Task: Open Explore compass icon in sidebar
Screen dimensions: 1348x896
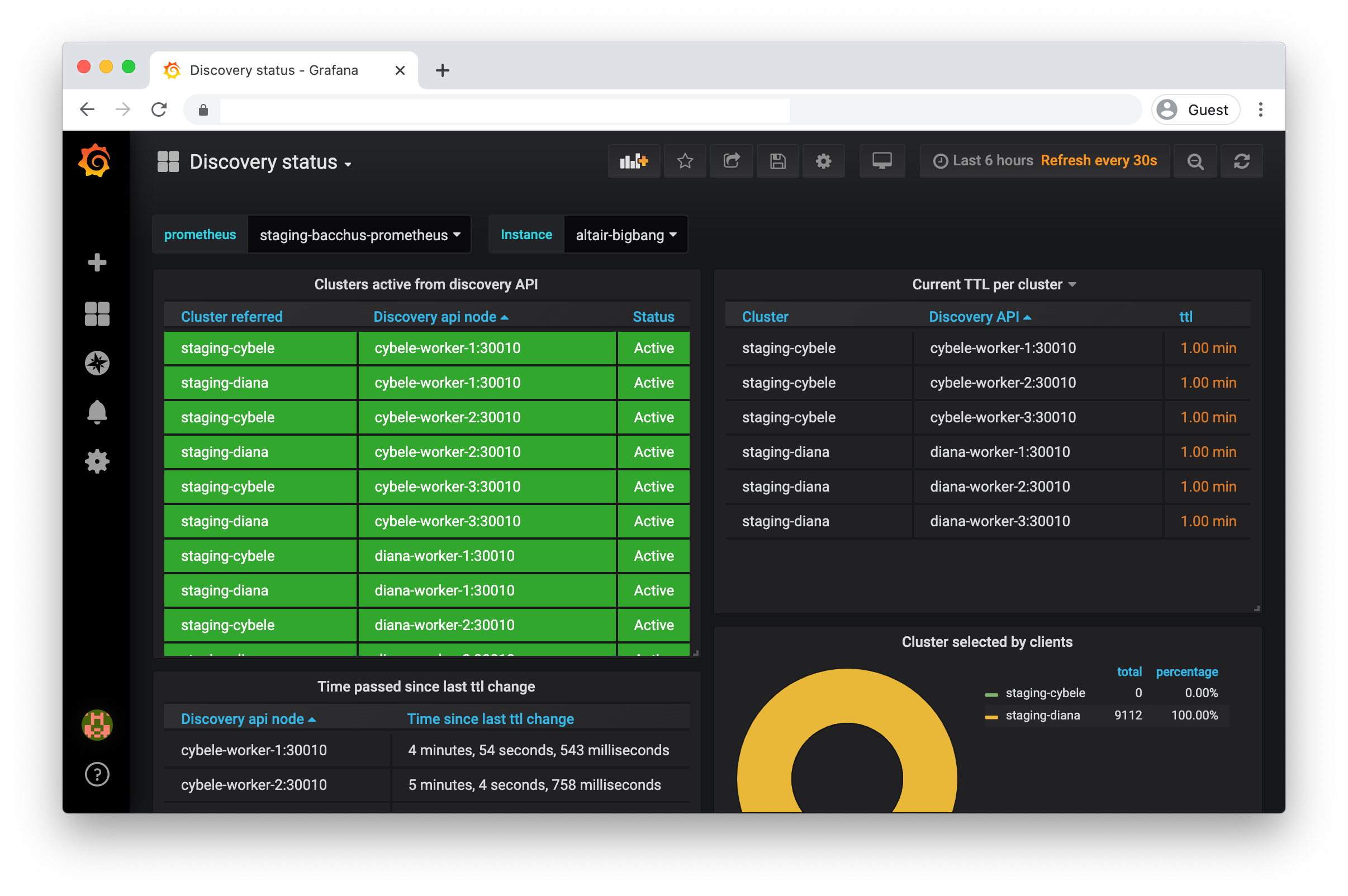Action: tap(97, 363)
